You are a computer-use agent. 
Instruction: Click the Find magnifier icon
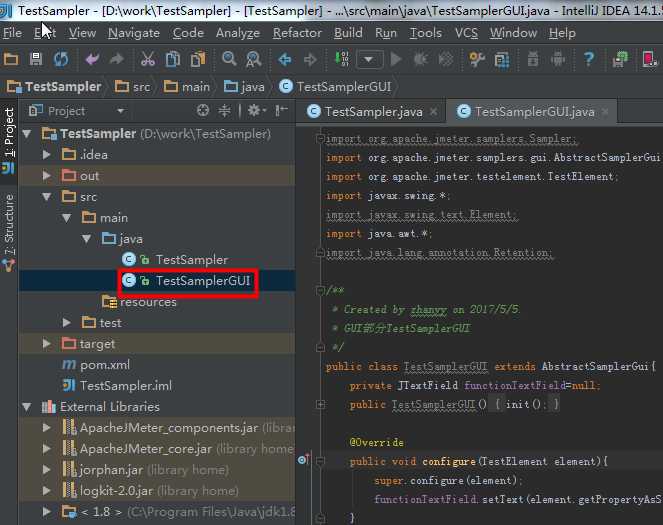coord(229,59)
